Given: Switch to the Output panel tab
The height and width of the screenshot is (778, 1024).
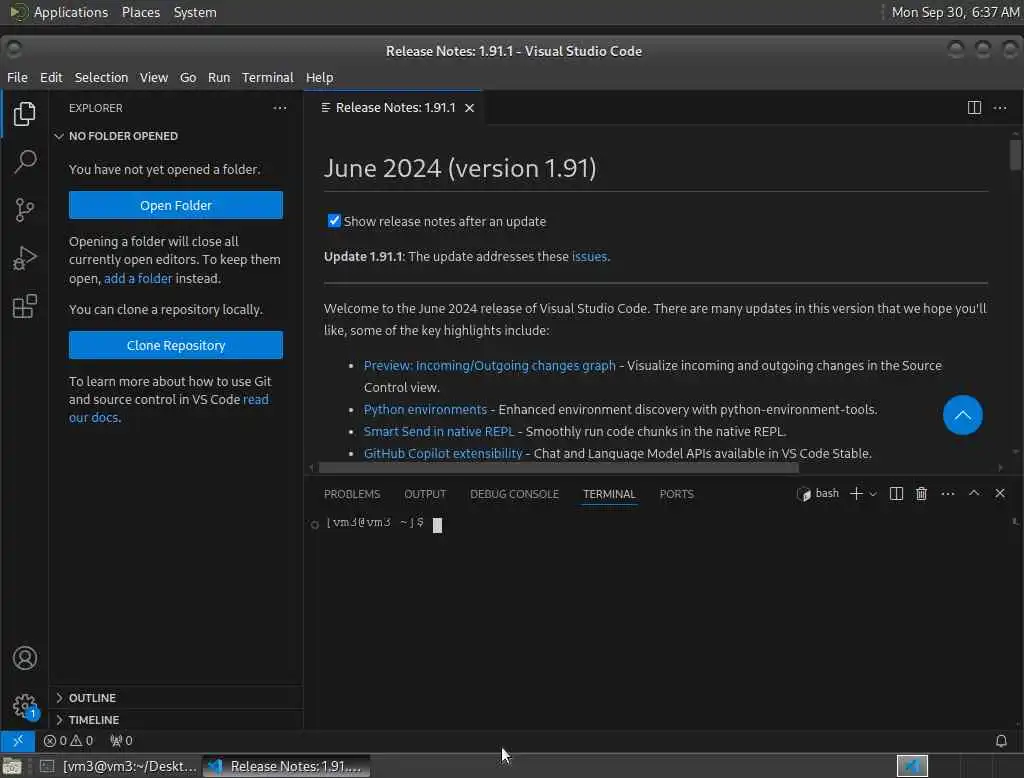Looking at the screenshot, I should coord(424,494).
